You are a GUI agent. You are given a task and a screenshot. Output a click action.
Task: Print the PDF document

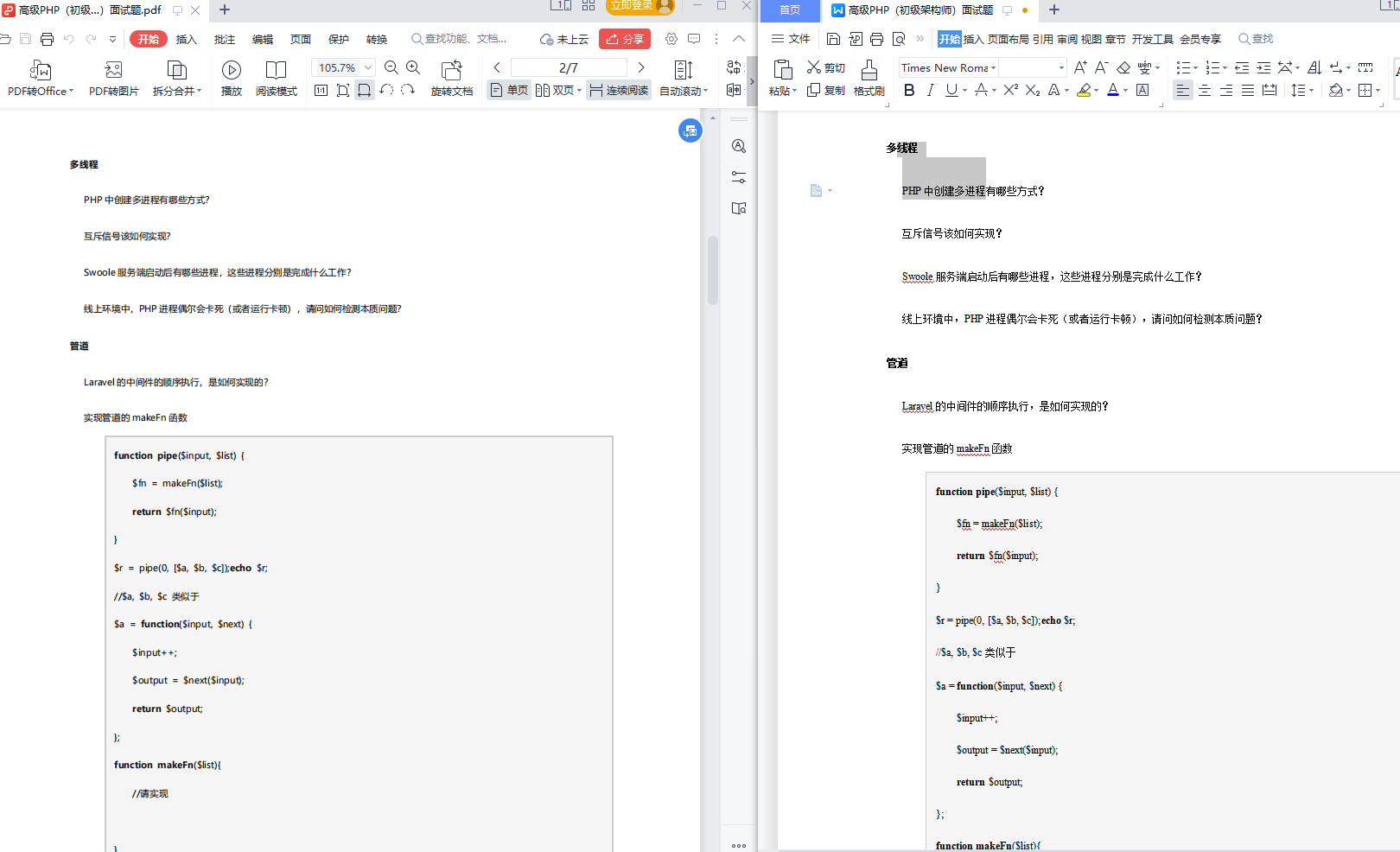coord(47,39)
